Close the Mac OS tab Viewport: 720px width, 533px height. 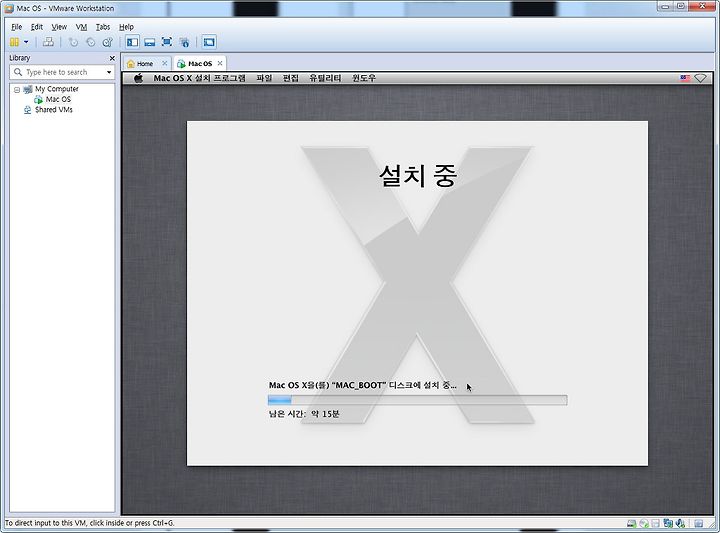tap(220, 63)
